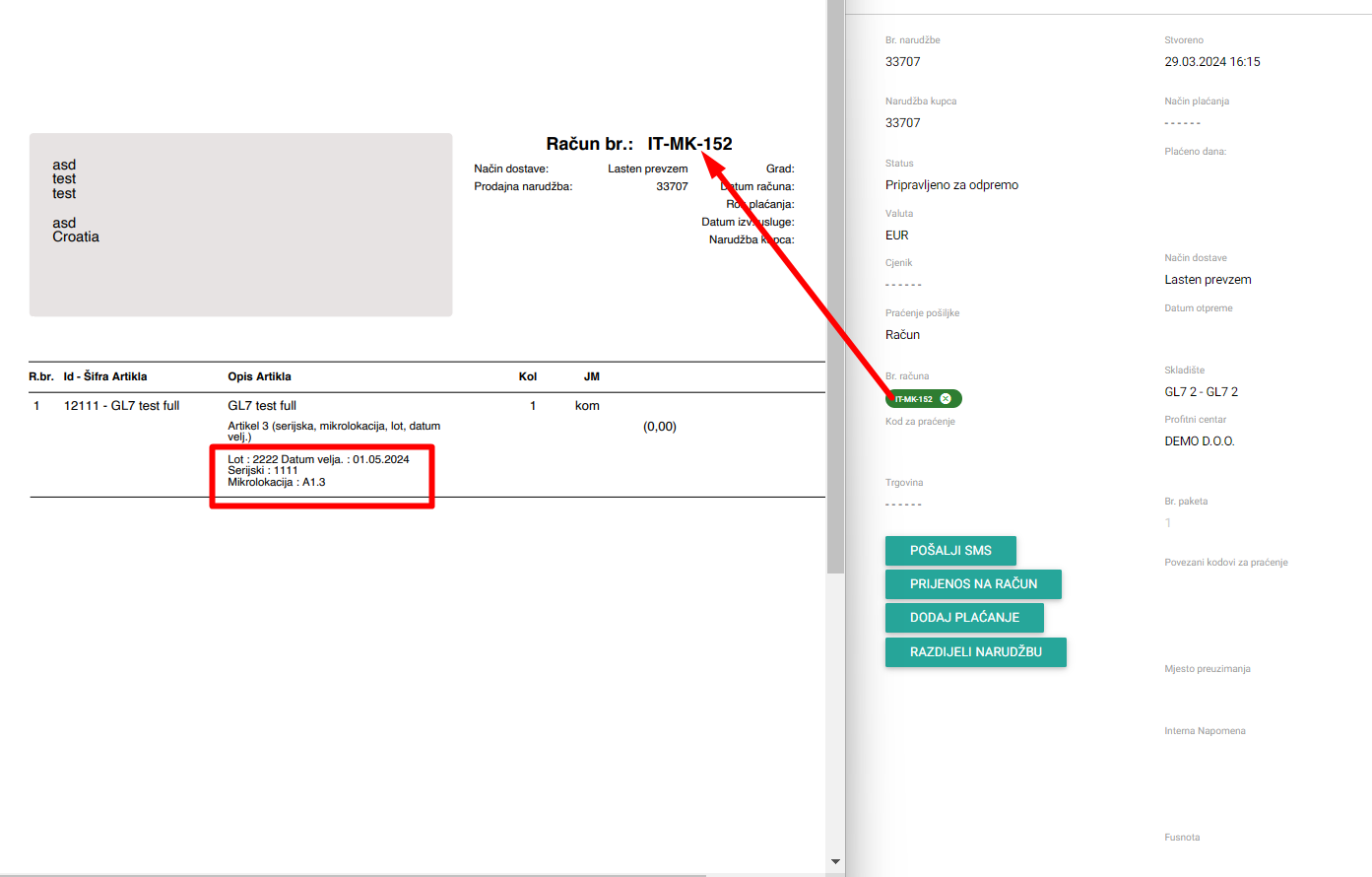Viewport: 1372px width, 877px height.
Task: Click the POŠALJI SMS button
Action: [950, 551]
